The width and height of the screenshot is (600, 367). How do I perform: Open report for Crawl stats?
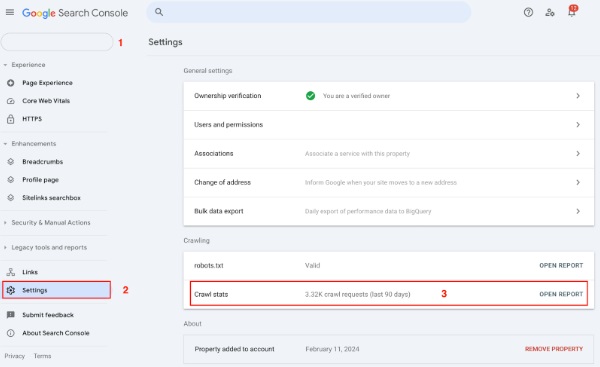tap(561, 294)
